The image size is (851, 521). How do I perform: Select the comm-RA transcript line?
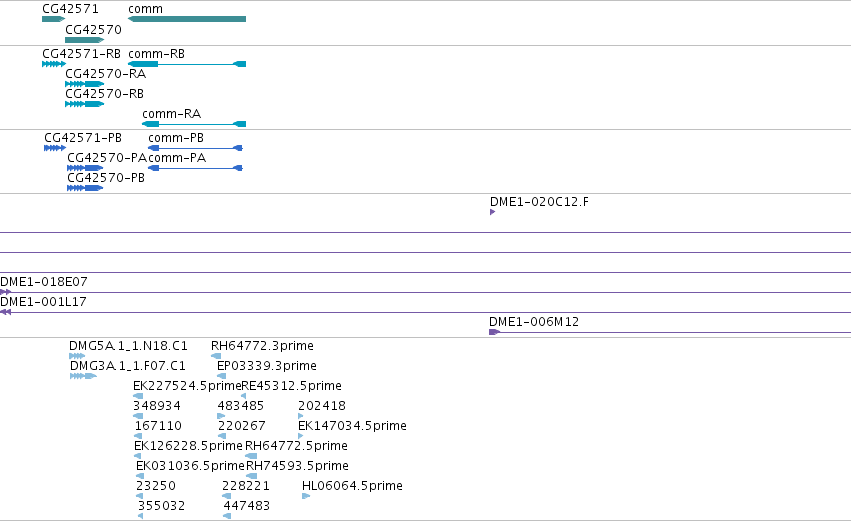pos(194,124)
